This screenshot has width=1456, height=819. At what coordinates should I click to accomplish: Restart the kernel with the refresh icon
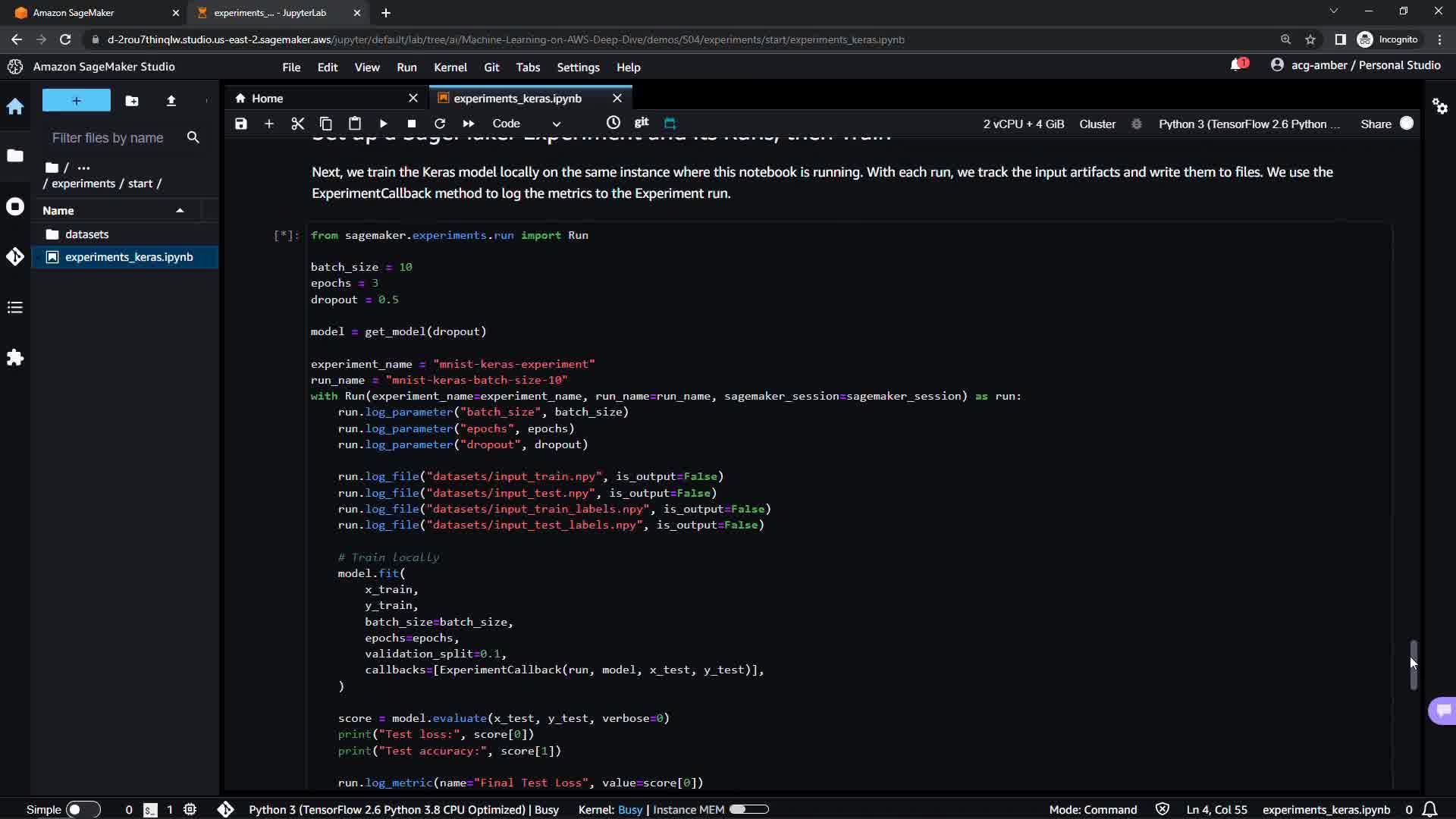(440, 124)
